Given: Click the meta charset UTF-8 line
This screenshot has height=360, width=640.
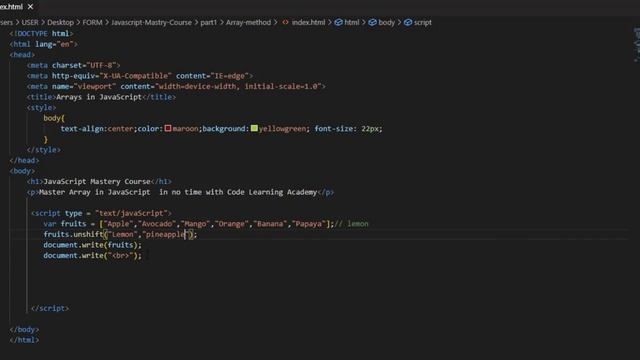Looking at the screenshot, I should tap(73, 65).
